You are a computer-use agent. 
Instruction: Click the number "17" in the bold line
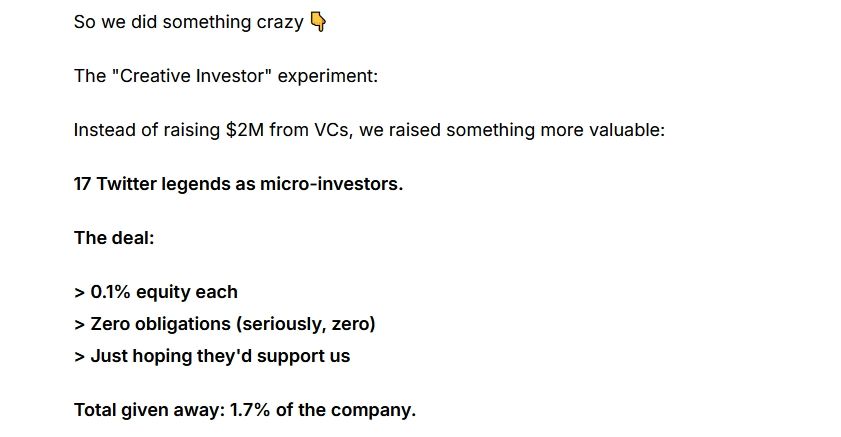[83, 184]
